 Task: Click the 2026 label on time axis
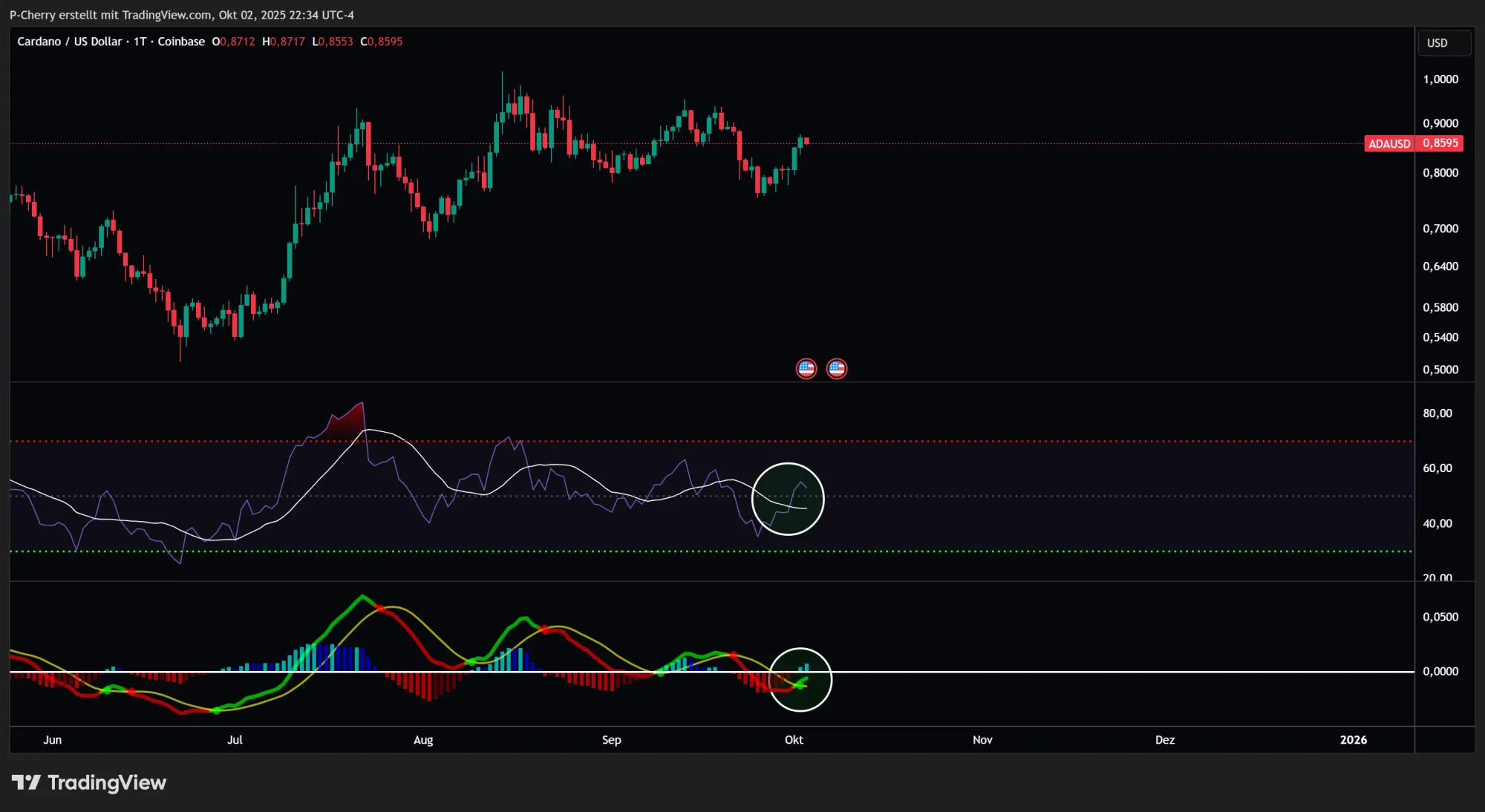(1353, 739)
